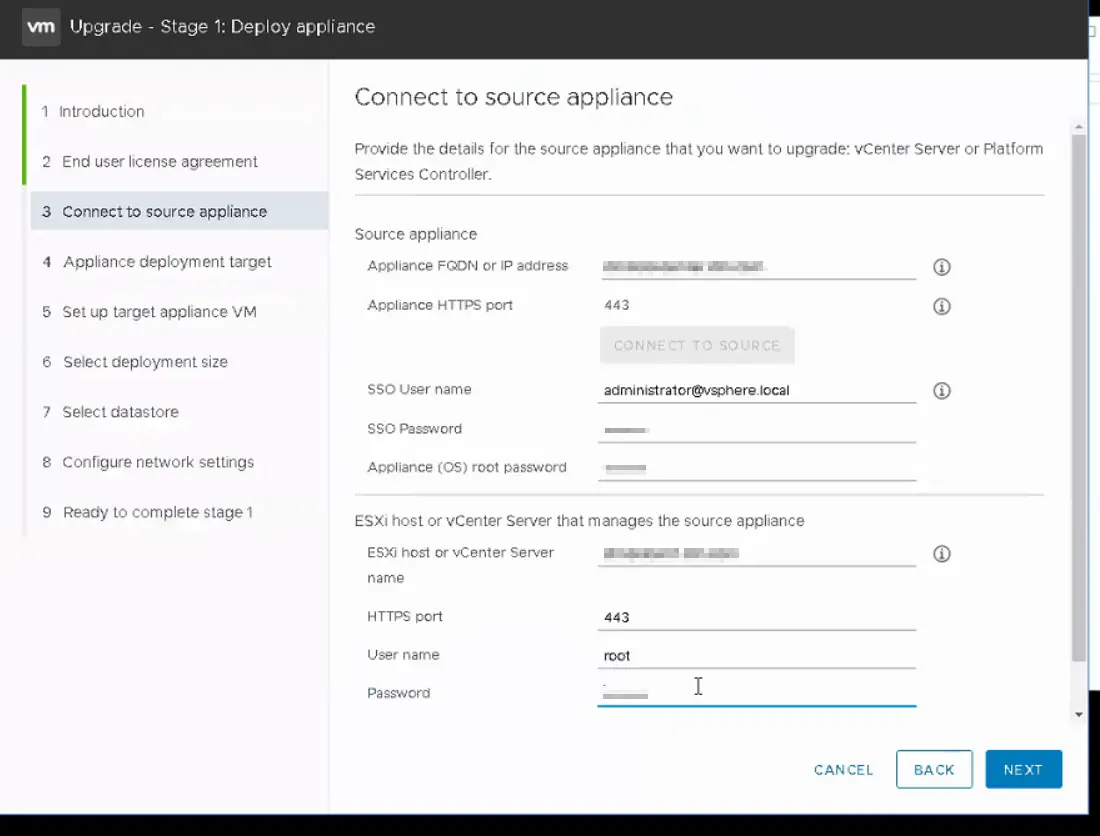Viewport: 1100px width, 836px height.
Task: Click the Appliance (OS) root password field
Action: tap(757, 468)
